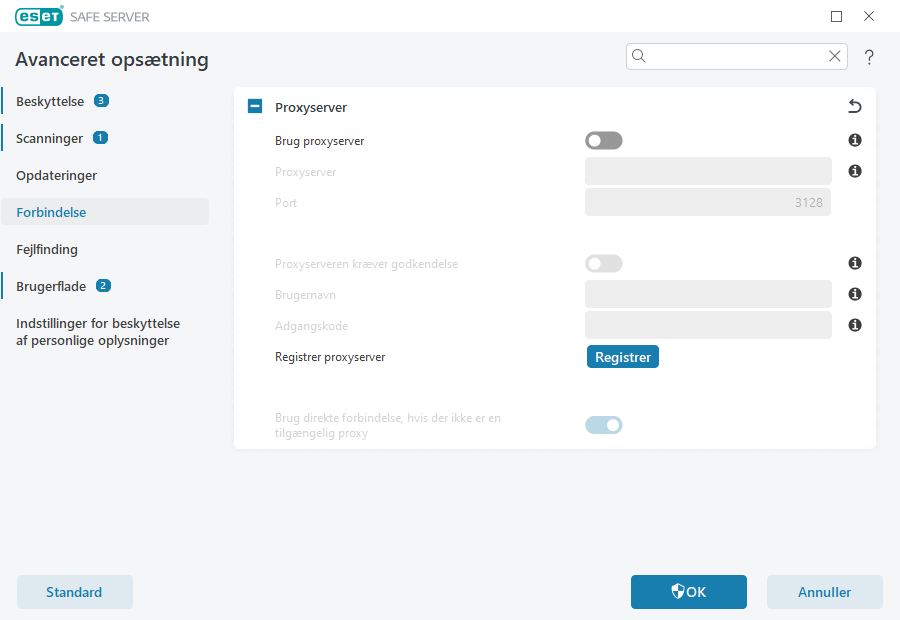Disable Brug direkte forbindelse toggle

pos(603,425)
